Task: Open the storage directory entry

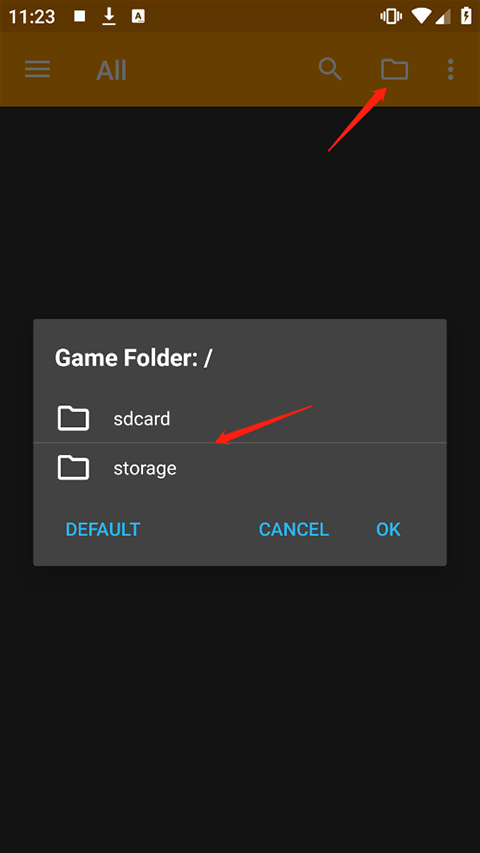Action: click(240, 468)
